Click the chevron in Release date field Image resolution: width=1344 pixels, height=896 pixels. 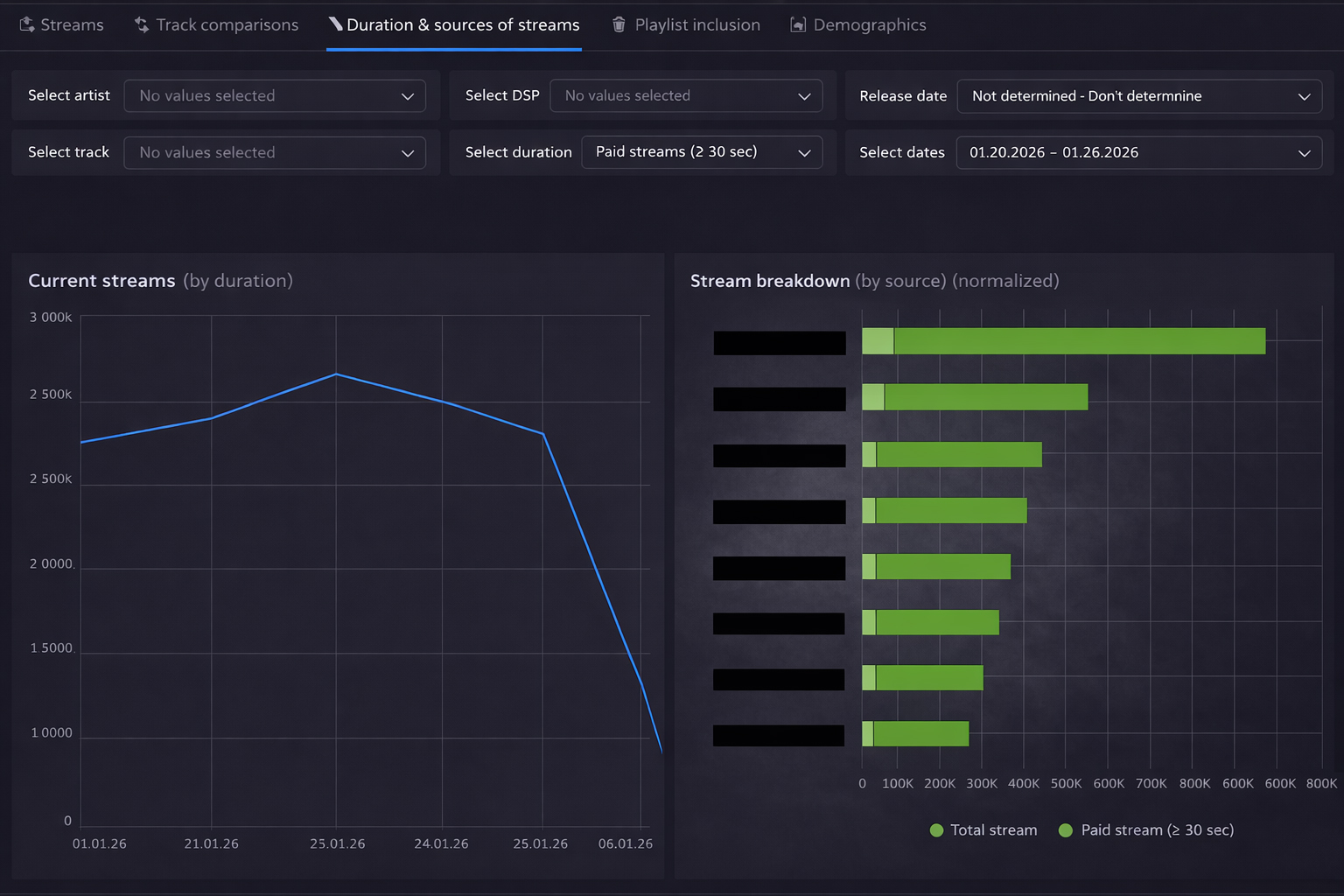tap(1304, 96)
